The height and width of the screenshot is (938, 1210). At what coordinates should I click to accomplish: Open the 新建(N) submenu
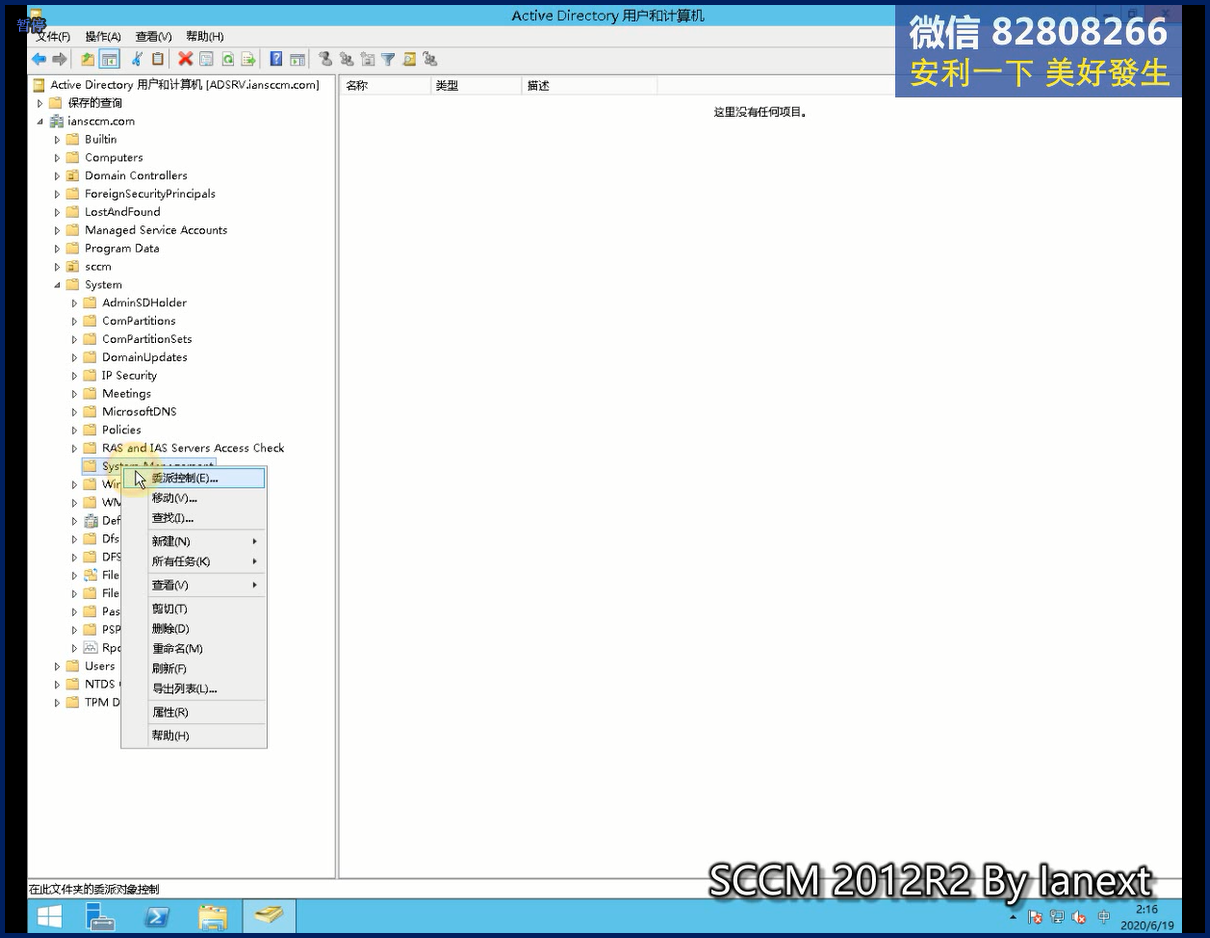(194, 541)
